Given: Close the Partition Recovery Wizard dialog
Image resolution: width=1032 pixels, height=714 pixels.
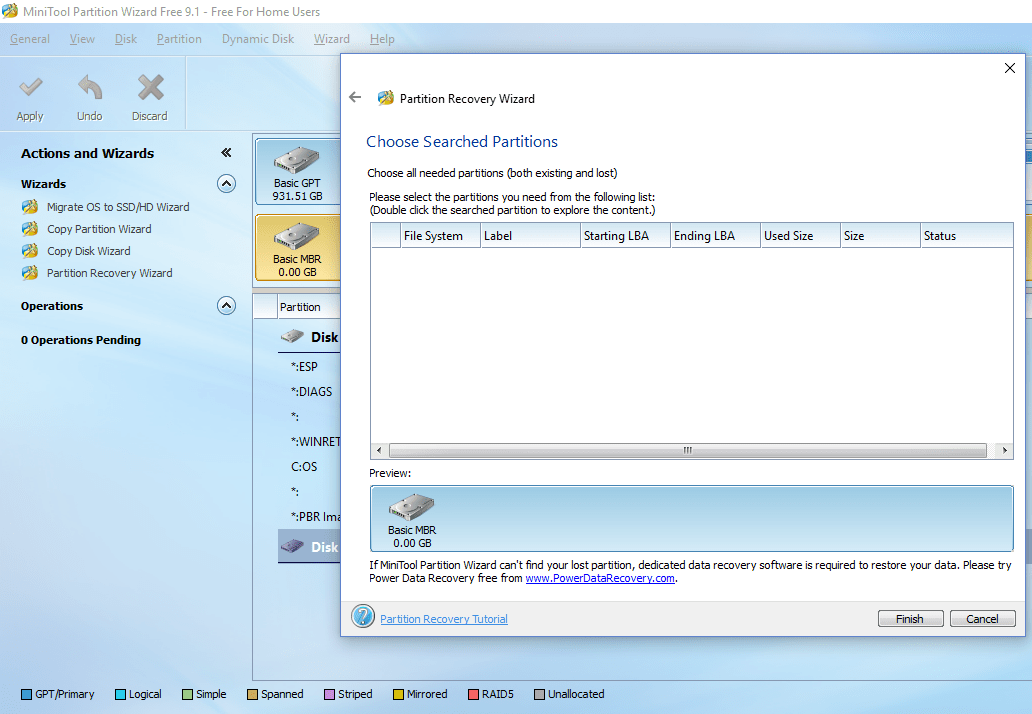Looking at the screenshot, I should pos(1010,68).
